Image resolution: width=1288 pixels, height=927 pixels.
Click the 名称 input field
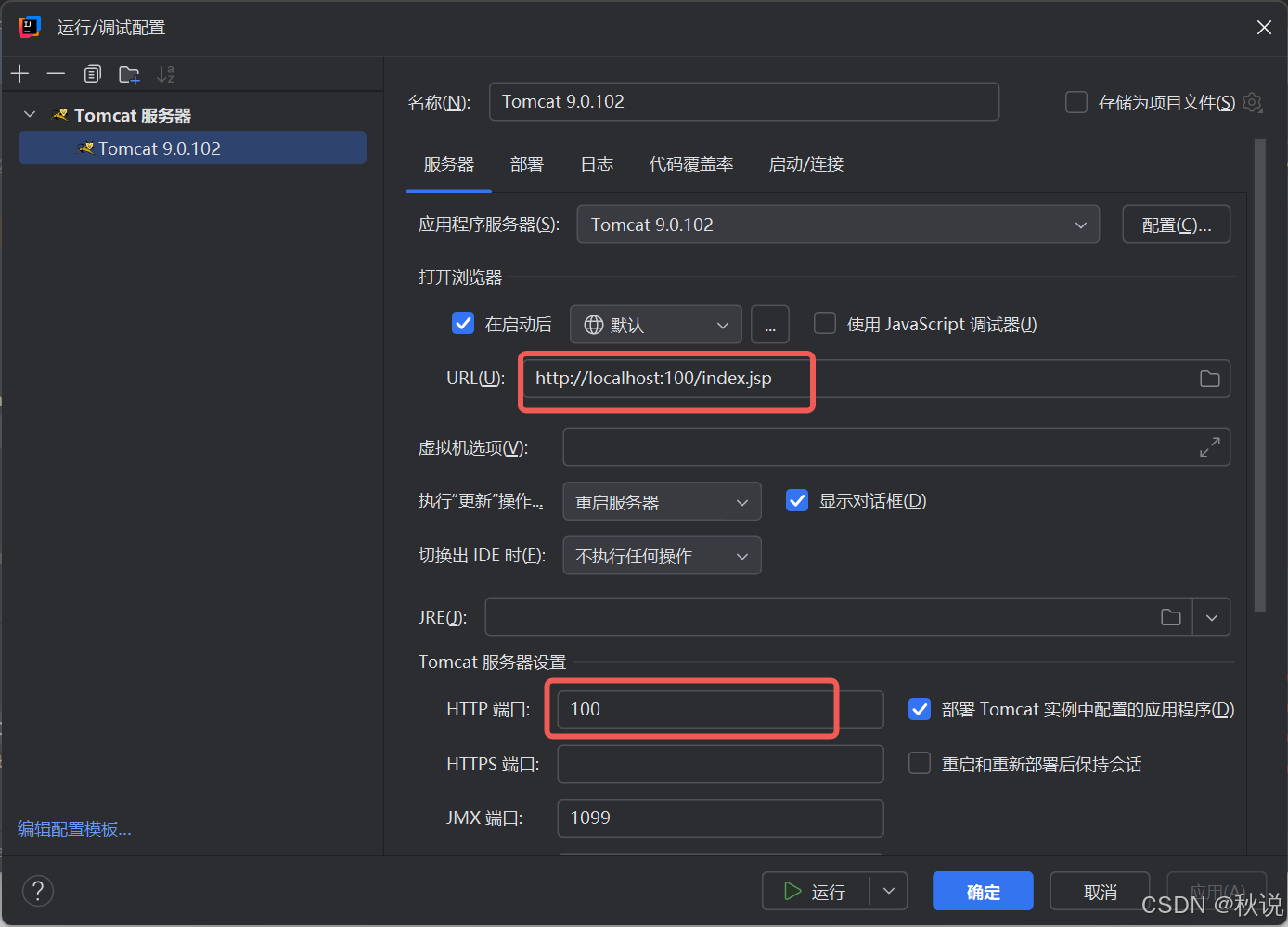click(744, 101)
